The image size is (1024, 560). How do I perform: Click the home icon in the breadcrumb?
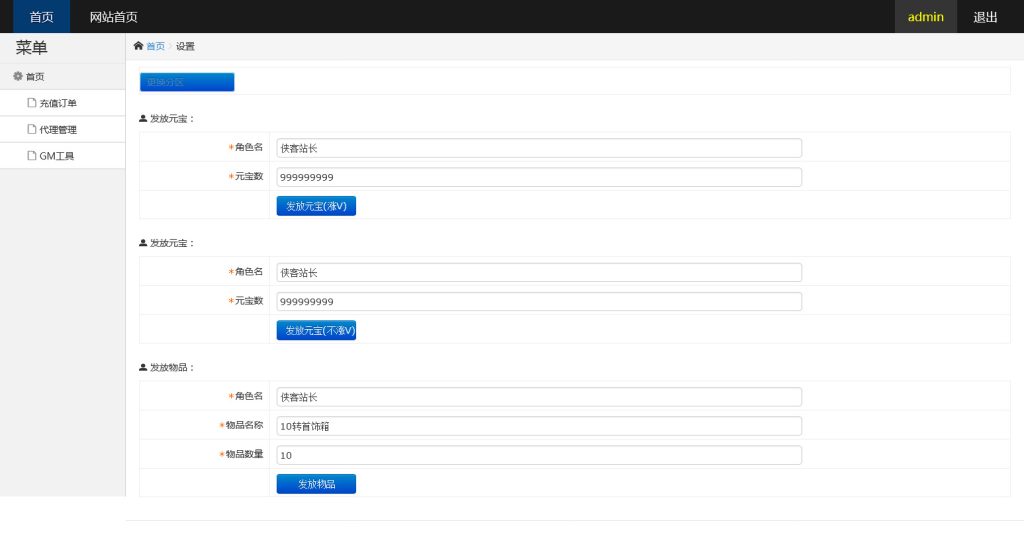[x=138, y=46]
